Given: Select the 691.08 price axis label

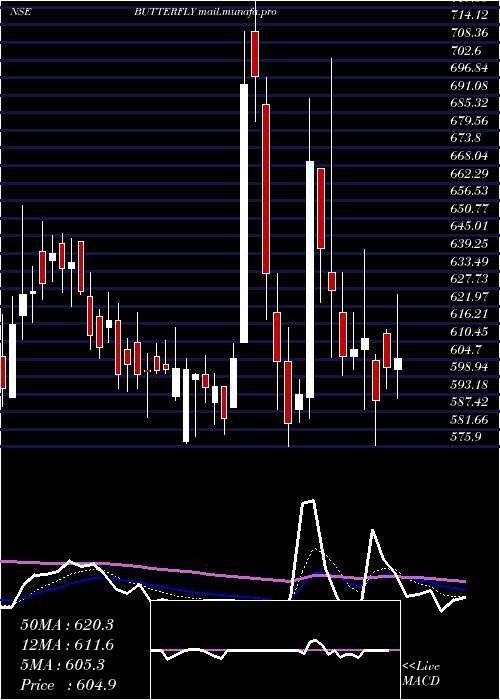Looking at the screenshot, I should tap(469, 86).
